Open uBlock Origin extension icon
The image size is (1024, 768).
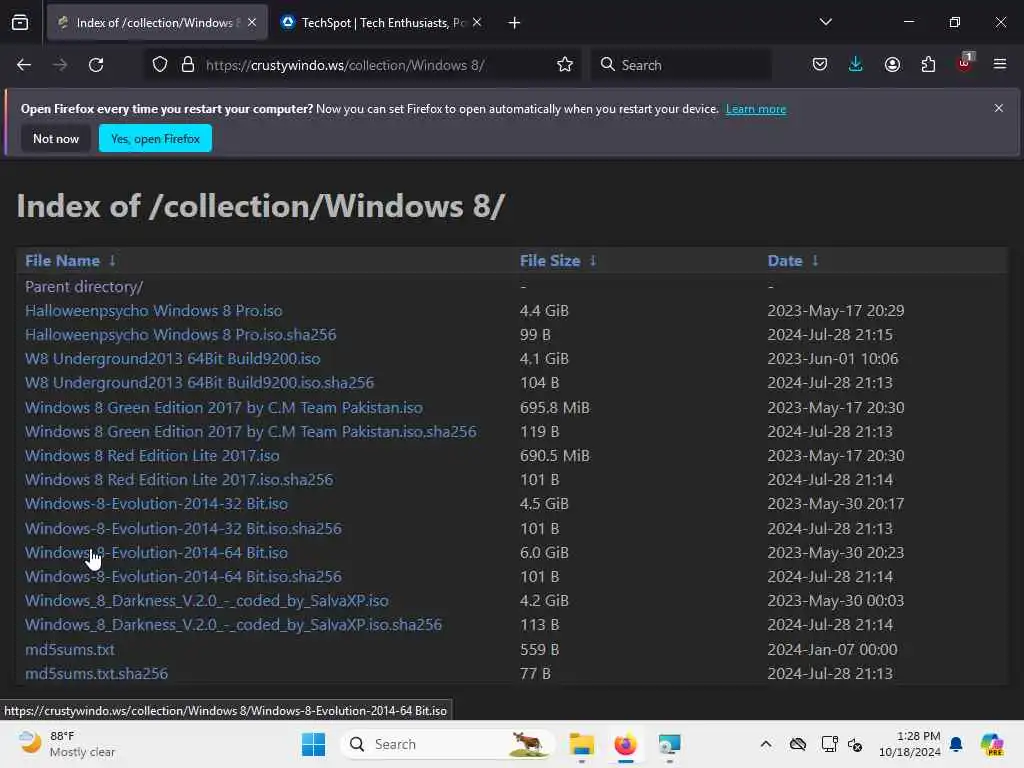pyautogui.click(x=965, y=63)
